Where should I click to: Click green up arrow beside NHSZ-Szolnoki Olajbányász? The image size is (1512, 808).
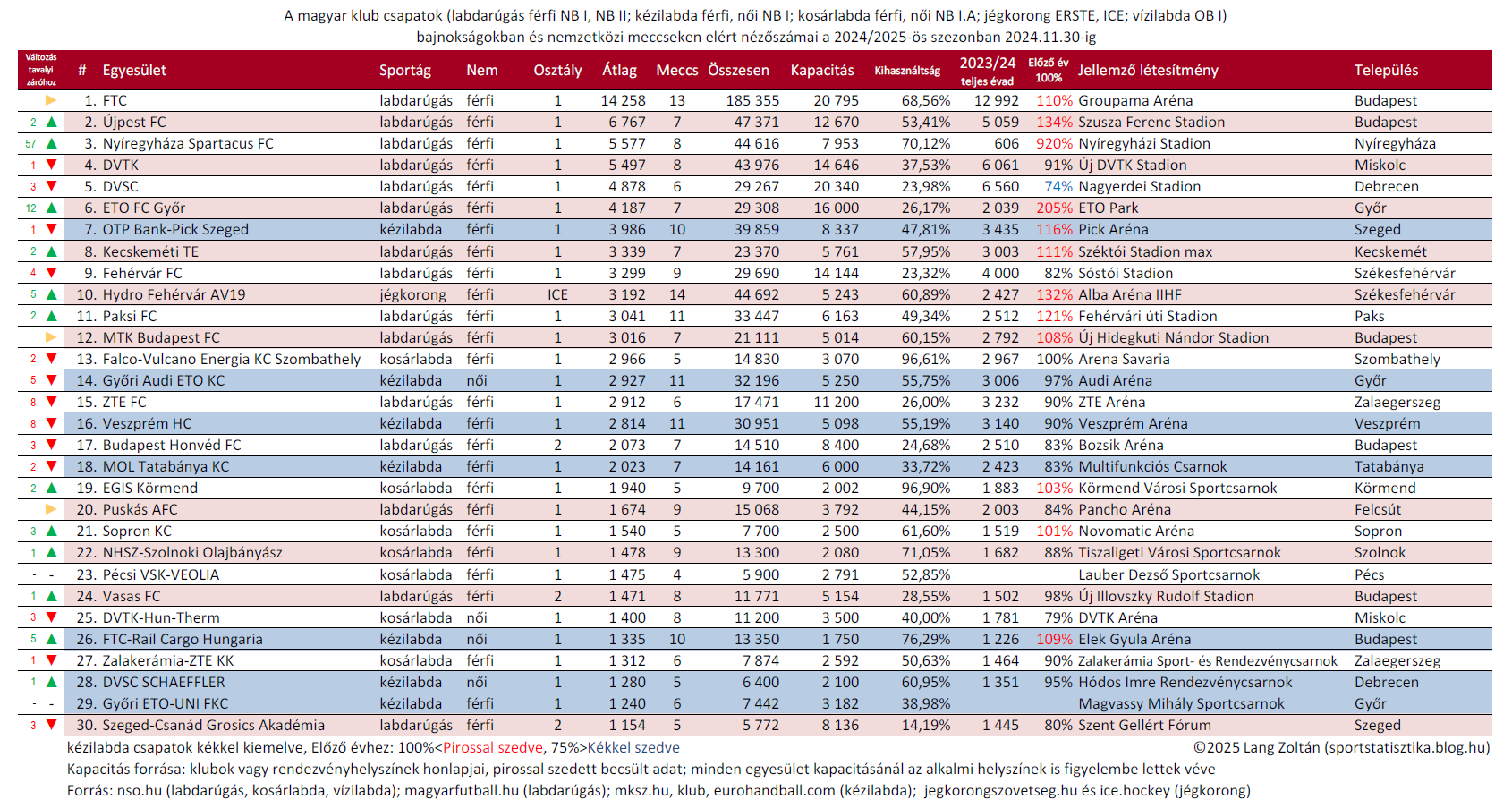pos(51,552)
